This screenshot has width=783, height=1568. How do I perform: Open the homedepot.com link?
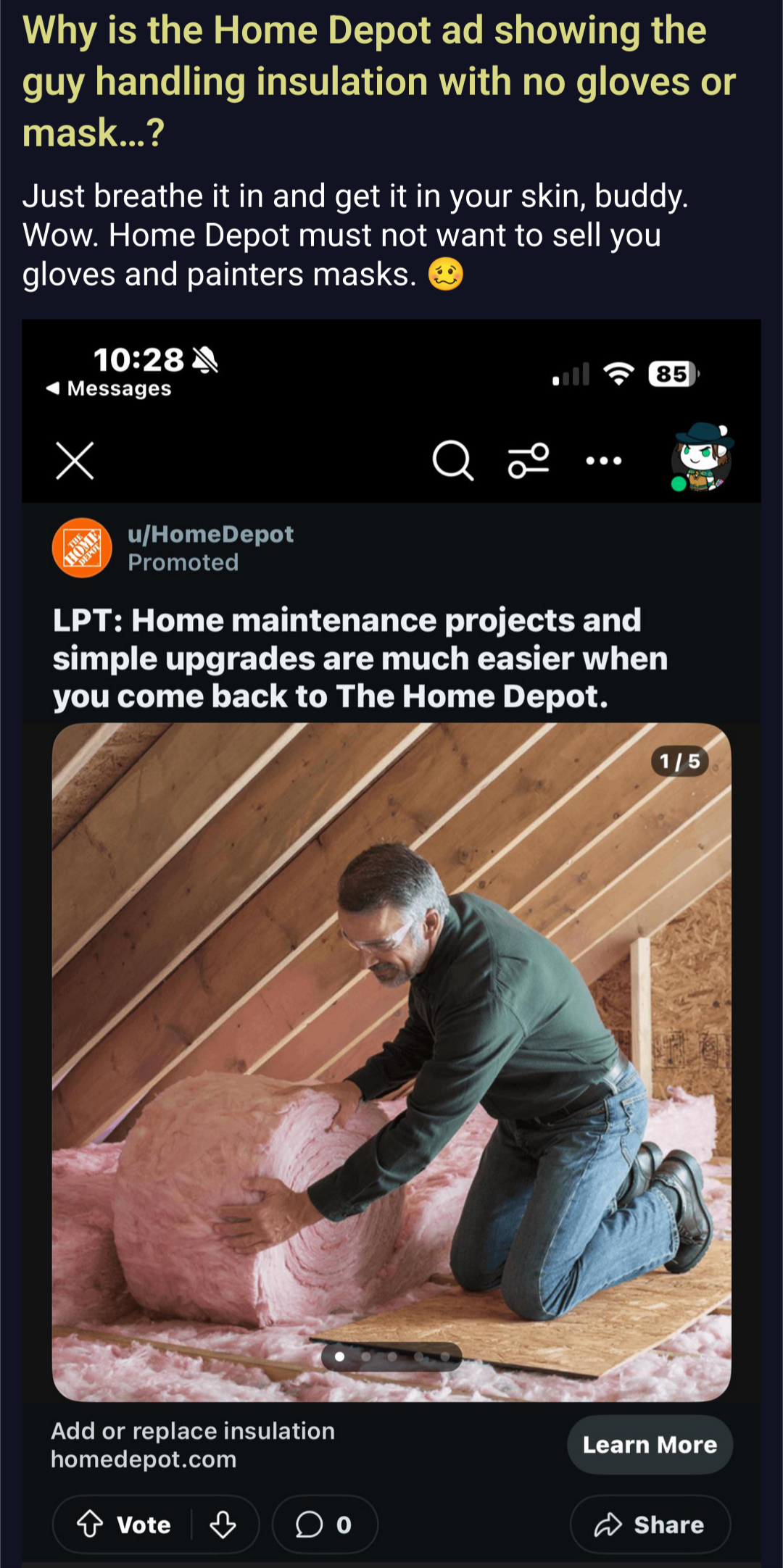144,1459
